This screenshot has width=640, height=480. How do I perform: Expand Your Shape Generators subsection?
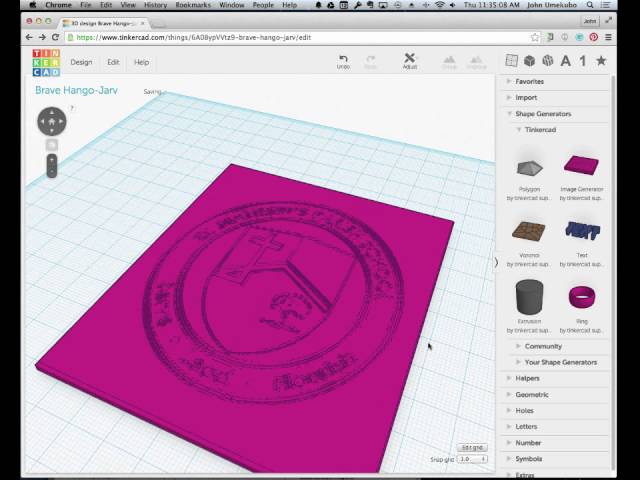tap(560, 362)
